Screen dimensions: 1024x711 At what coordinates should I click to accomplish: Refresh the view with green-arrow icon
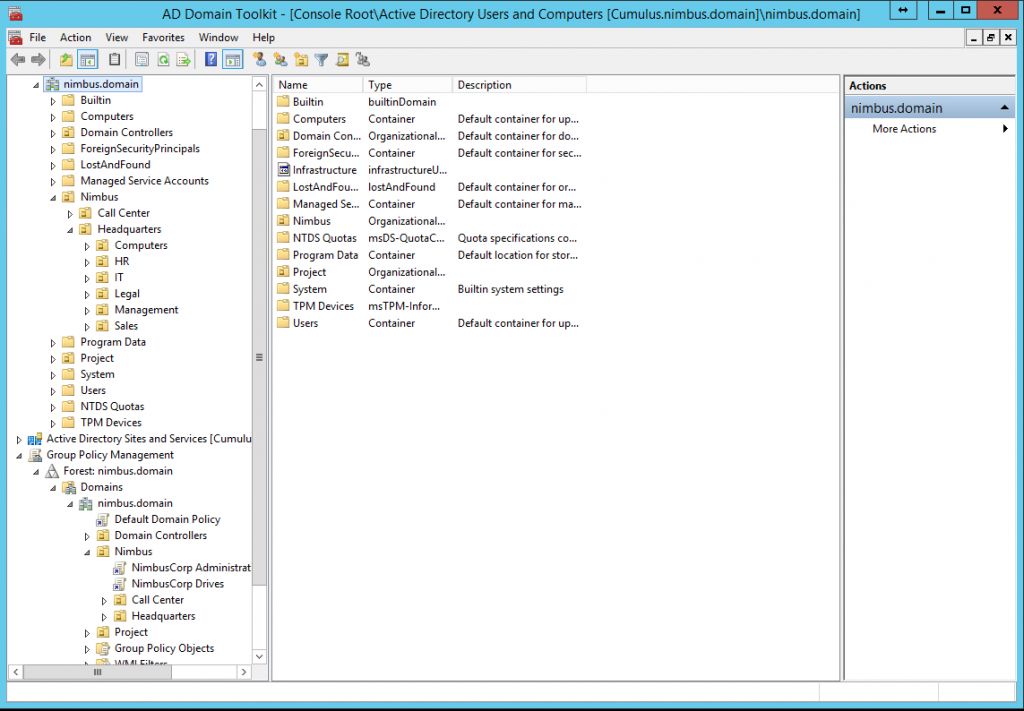(163, 60)
